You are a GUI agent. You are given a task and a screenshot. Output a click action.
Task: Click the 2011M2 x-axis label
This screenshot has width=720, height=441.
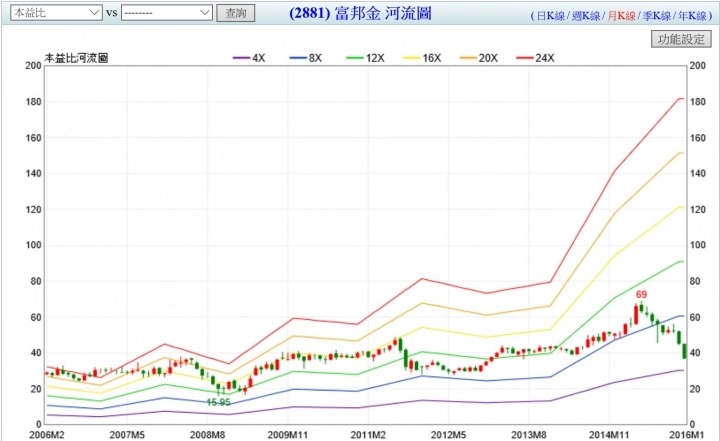click(x=368, y=435)
